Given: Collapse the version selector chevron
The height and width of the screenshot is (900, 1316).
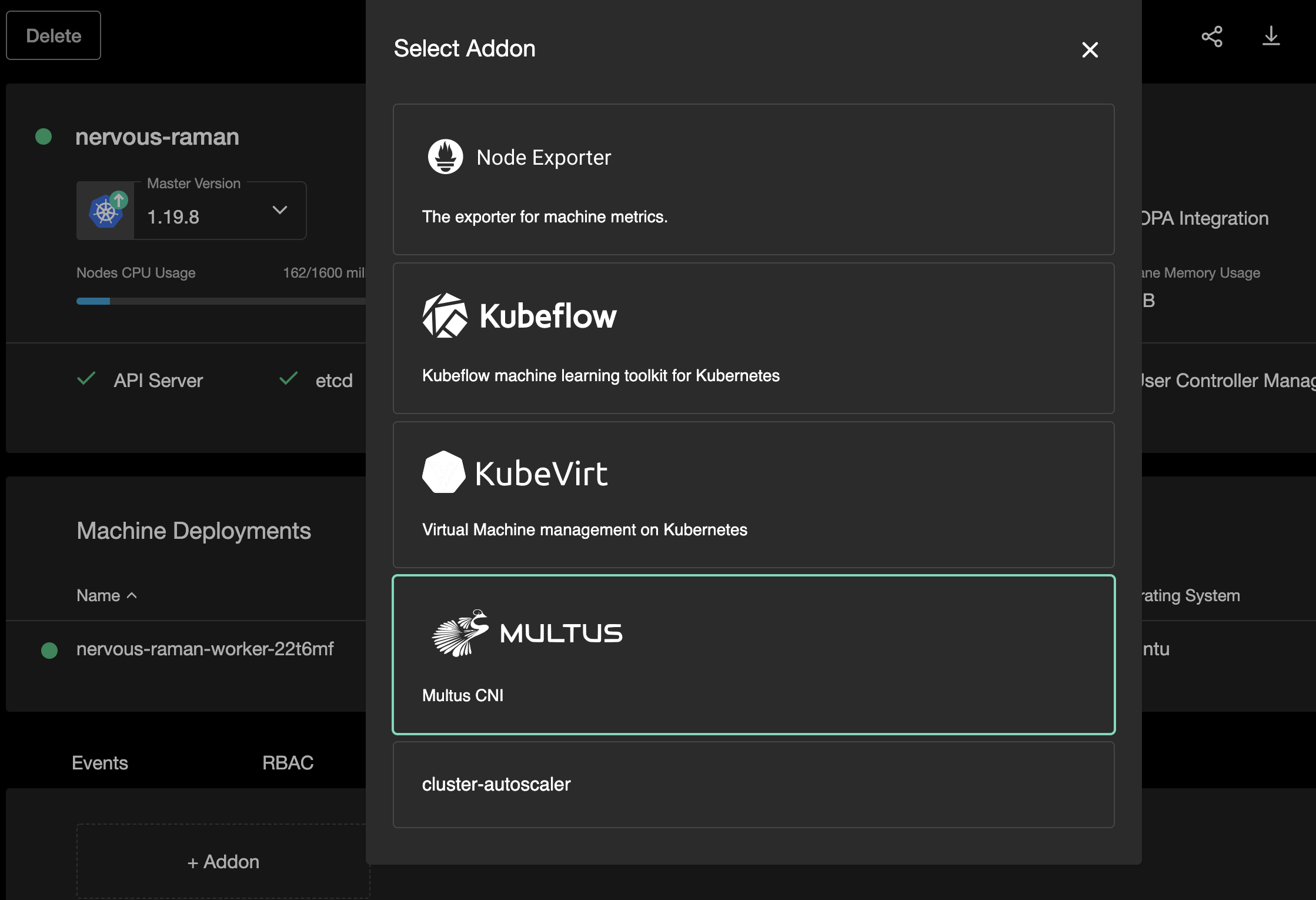Looking at the screenshot, I should pyautogui.click(x=280, y=210).
